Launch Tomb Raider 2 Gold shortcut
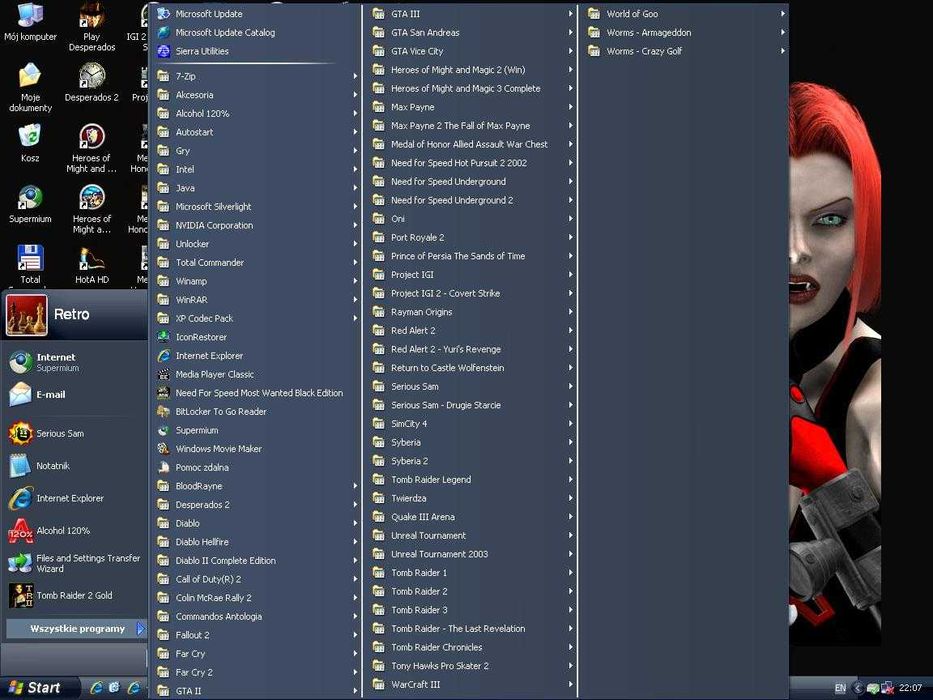 coord(74,595)
